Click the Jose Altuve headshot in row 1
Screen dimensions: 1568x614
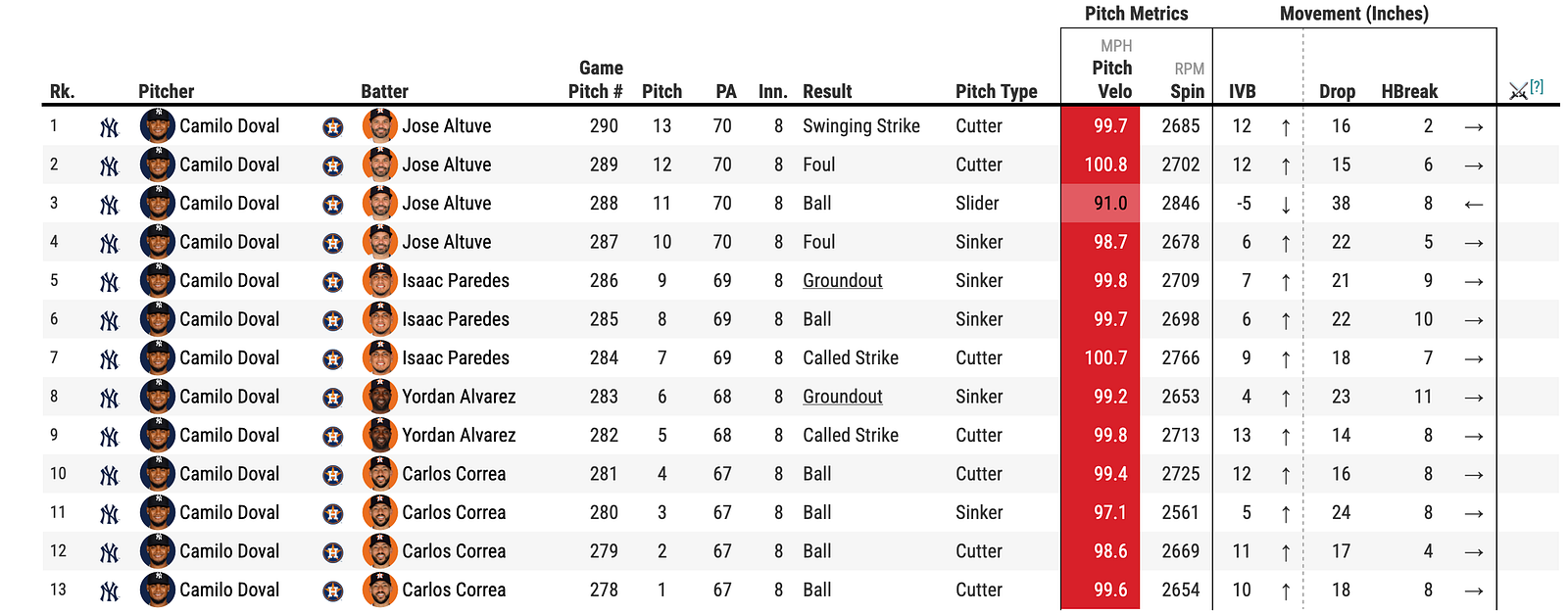[x=380, y=126]
